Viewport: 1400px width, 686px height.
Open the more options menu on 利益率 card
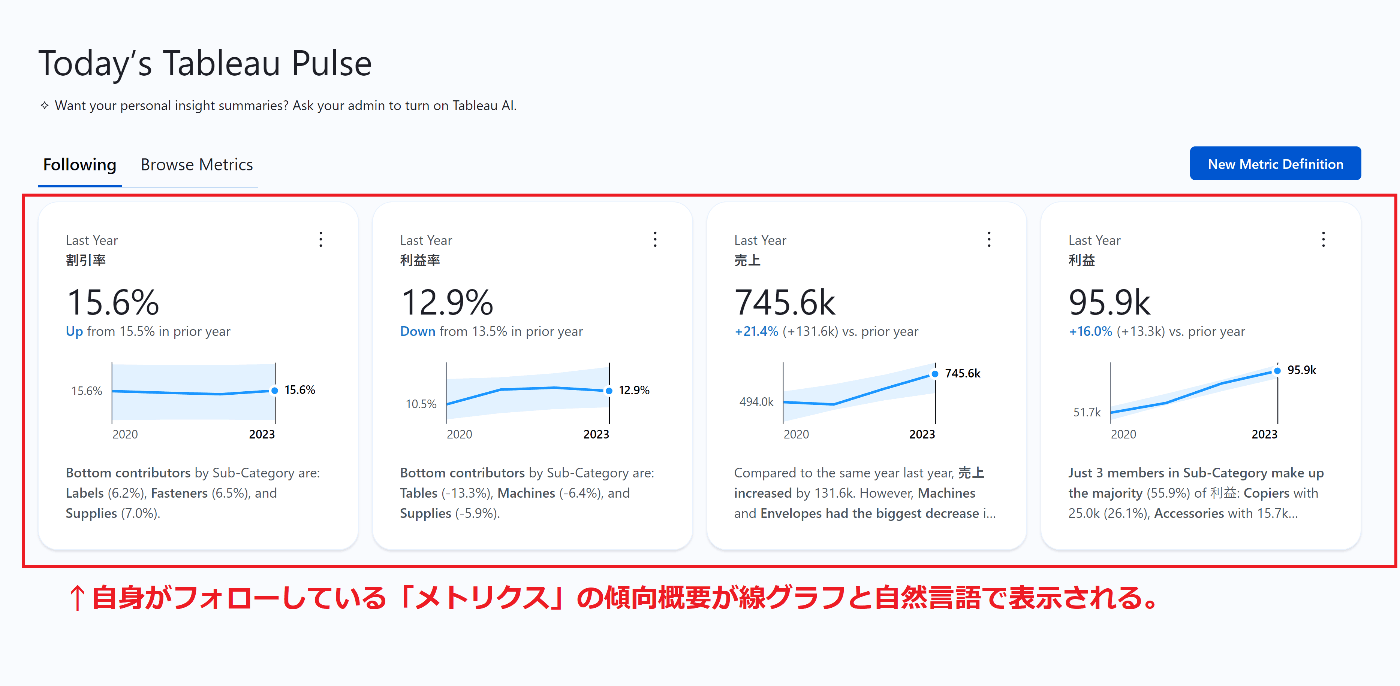tap(655, 239)
